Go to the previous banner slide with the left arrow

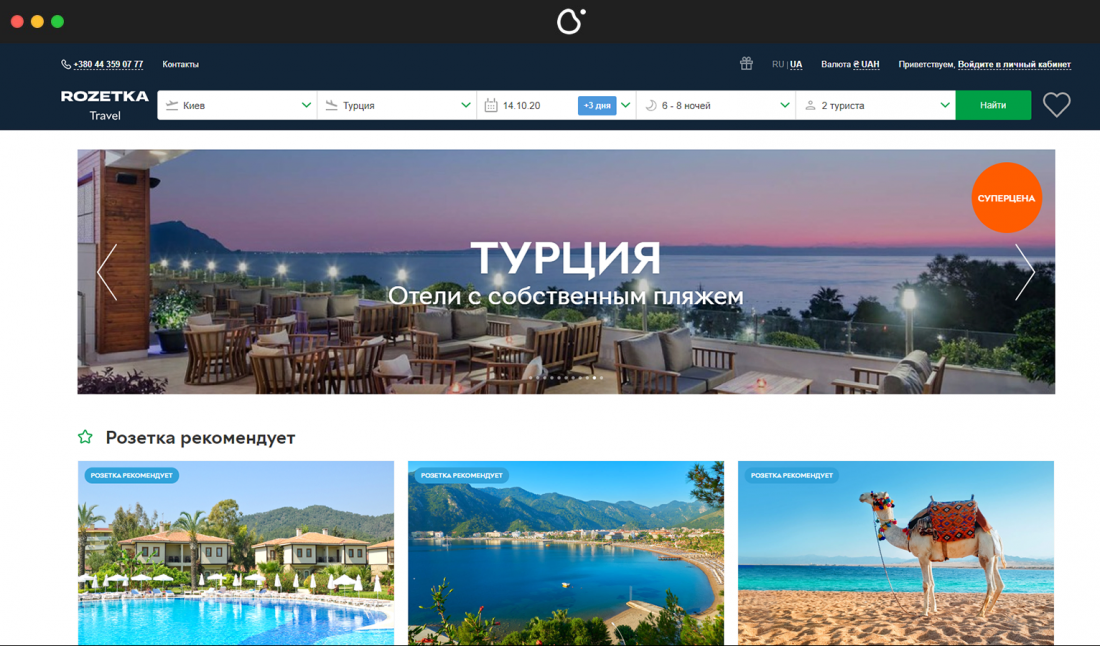pyautogui.click(x=107, y=272)
